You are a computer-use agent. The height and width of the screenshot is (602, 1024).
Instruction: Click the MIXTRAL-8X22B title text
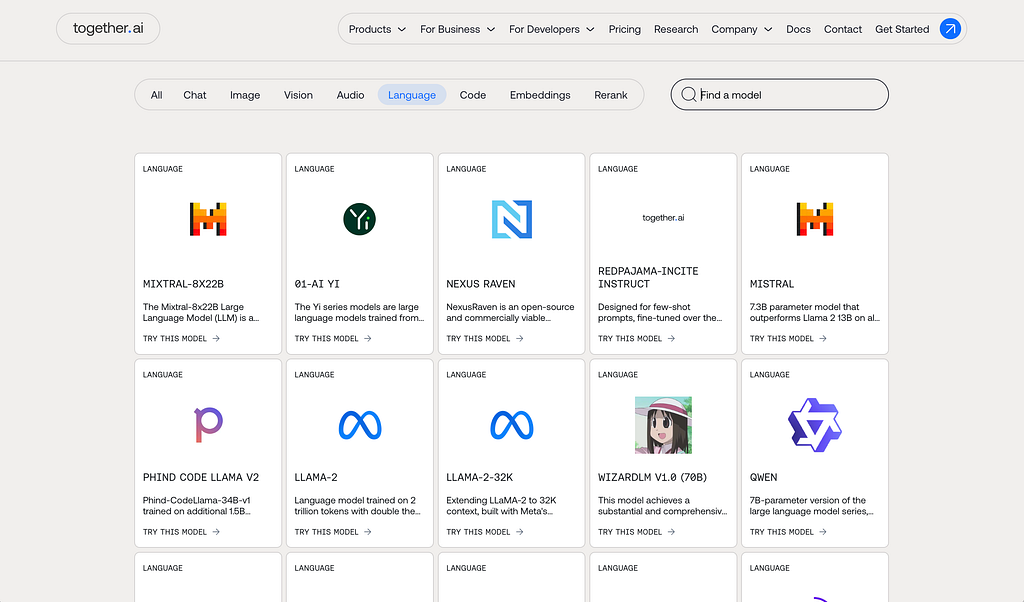click(x=184, y=284)
